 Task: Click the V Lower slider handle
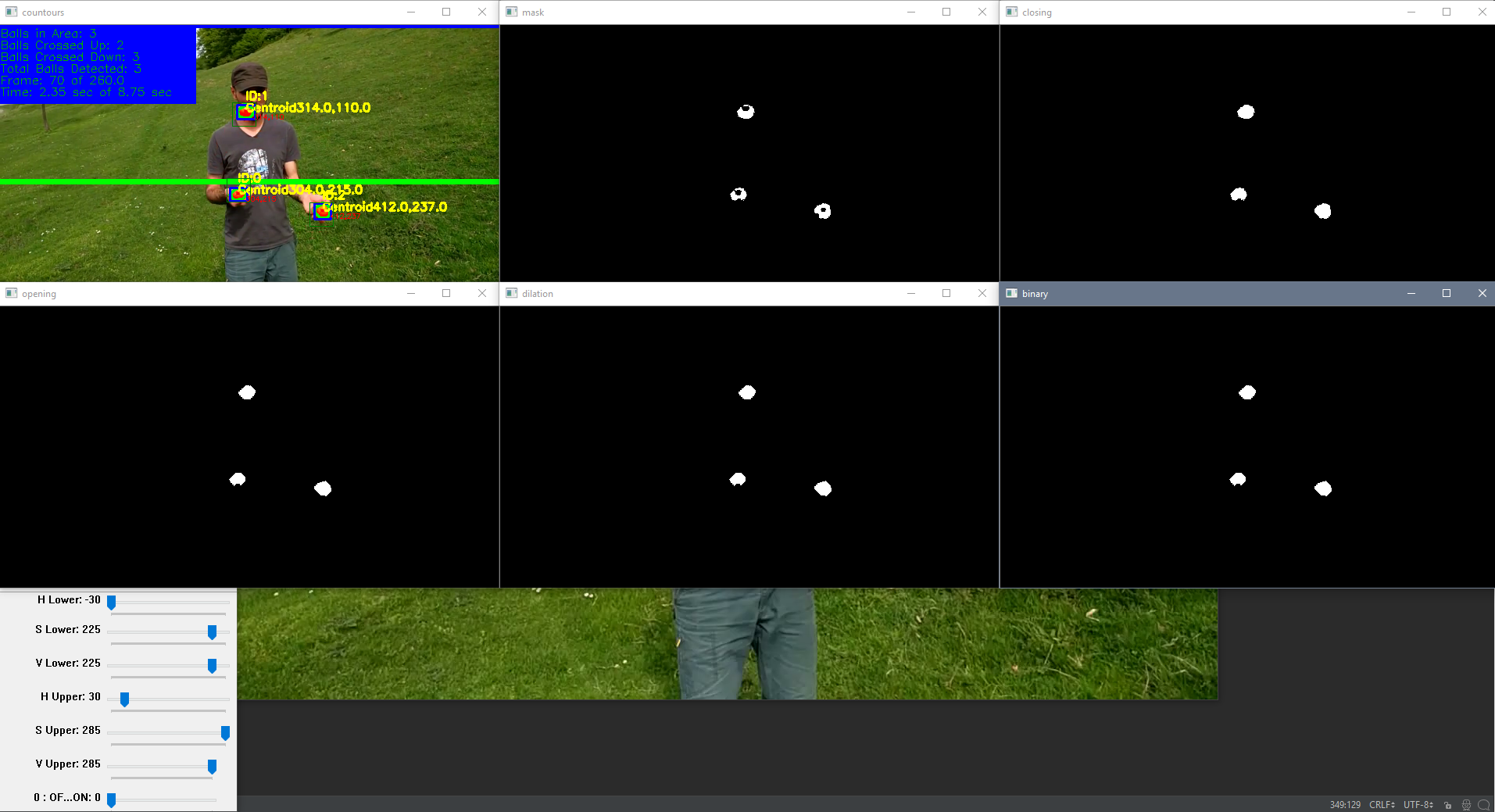coord(212,665)
